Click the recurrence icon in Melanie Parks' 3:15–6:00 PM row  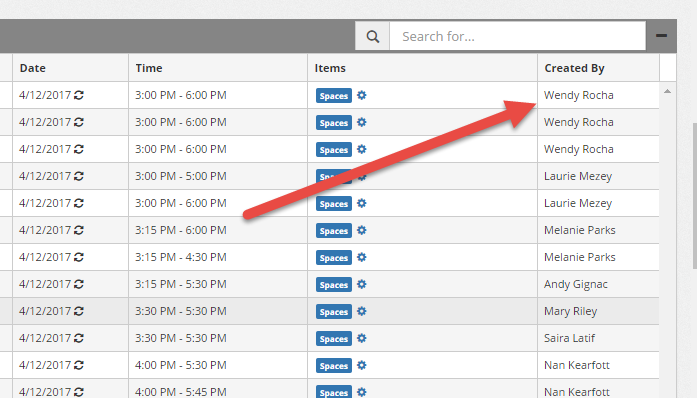coord(79,230)
